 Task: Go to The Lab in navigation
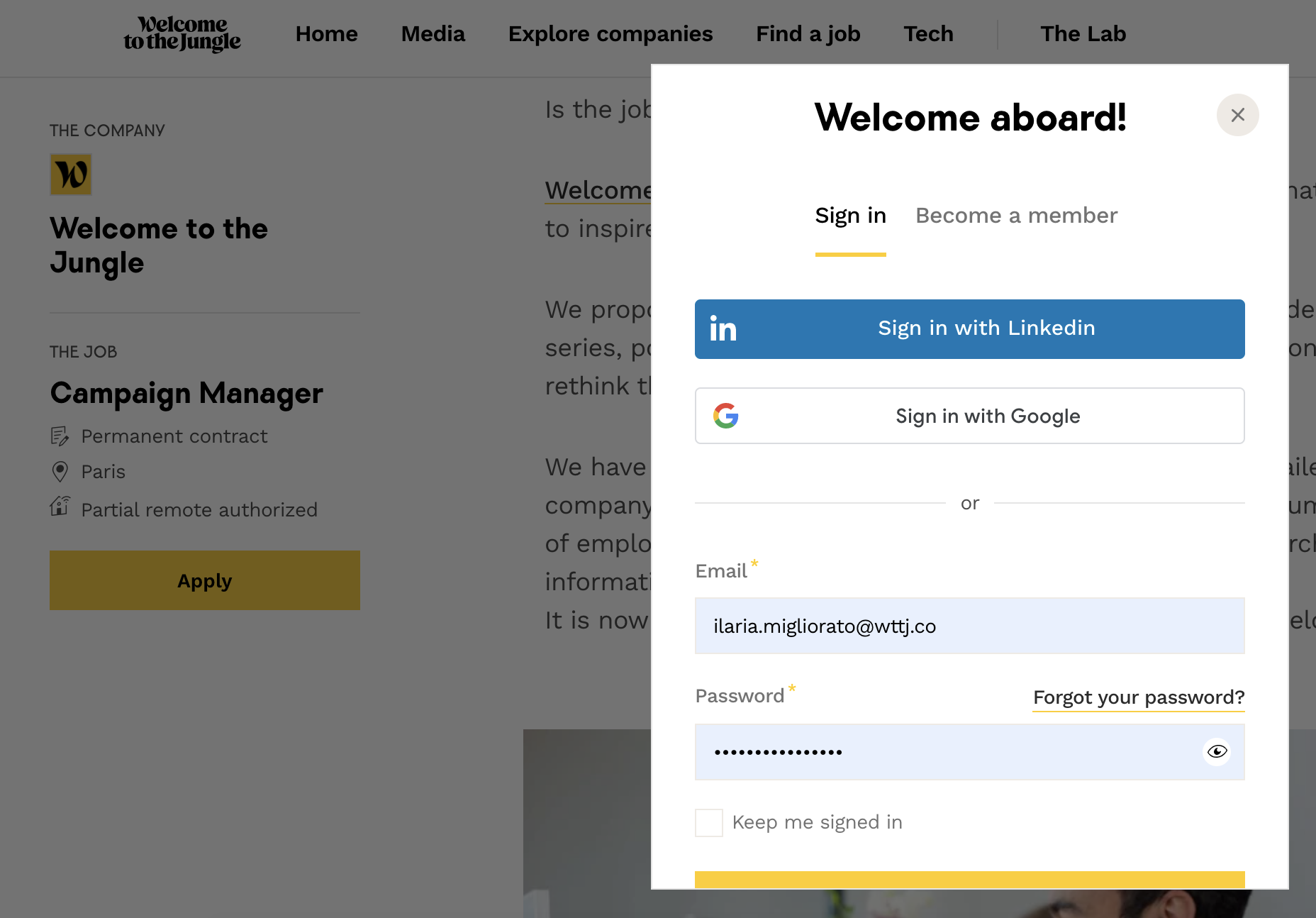point(1083,34)
